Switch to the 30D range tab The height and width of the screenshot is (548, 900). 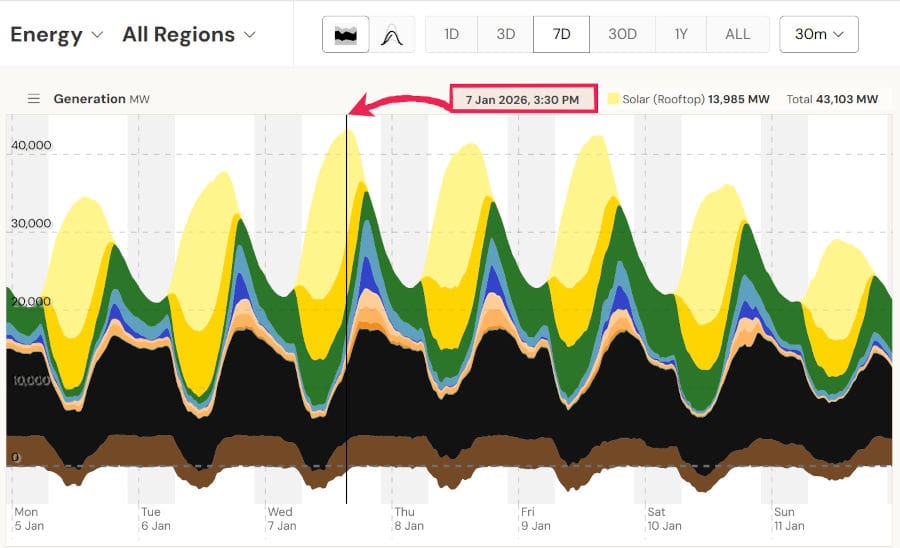[622, 35]
